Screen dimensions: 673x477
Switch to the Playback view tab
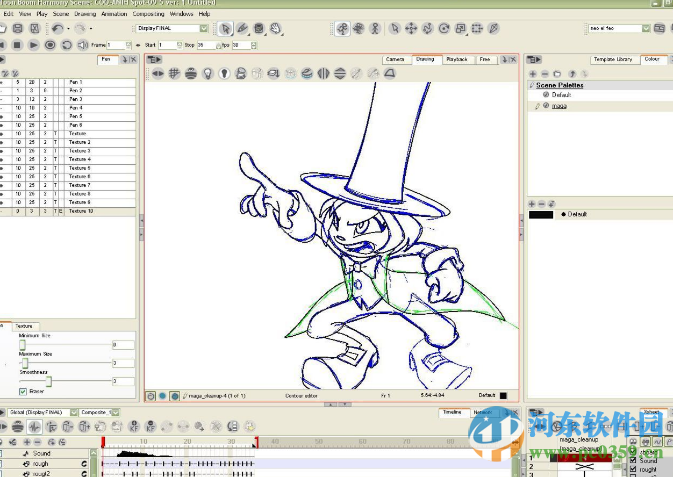(x=457, y=59)
